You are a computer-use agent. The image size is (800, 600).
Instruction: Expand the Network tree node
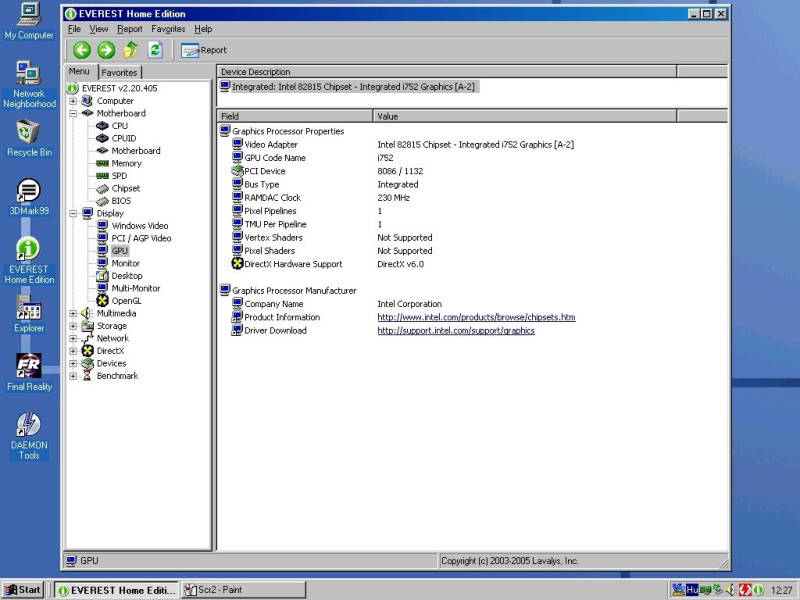pyautogui.click(x=73, y=338)
